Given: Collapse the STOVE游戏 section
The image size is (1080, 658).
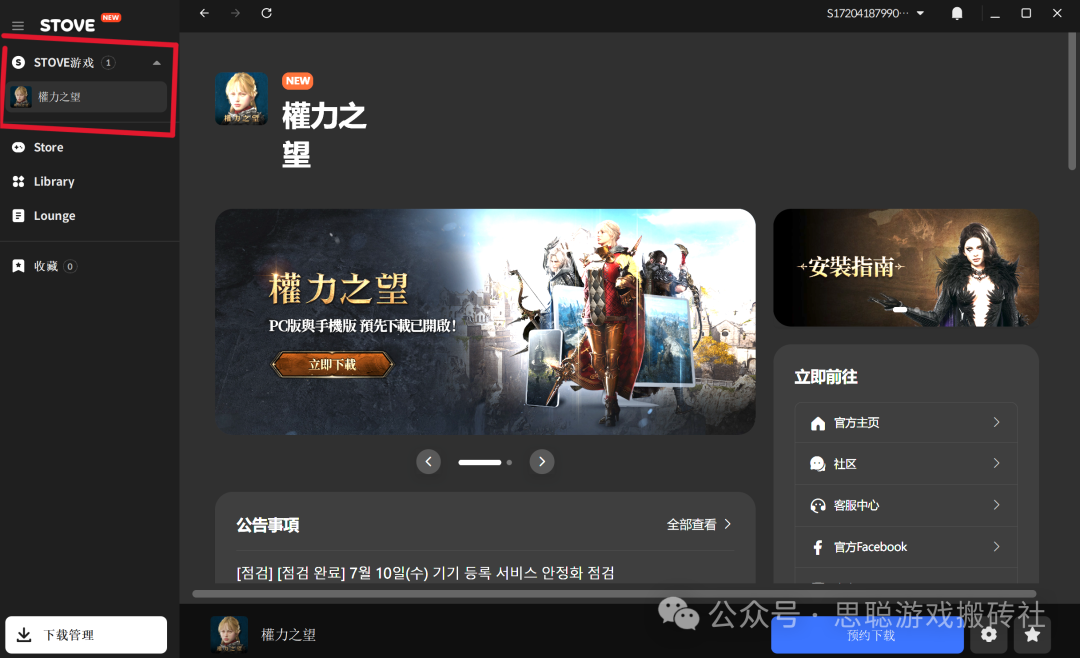Looking at the screenshot, I should [x=156, y=63].
